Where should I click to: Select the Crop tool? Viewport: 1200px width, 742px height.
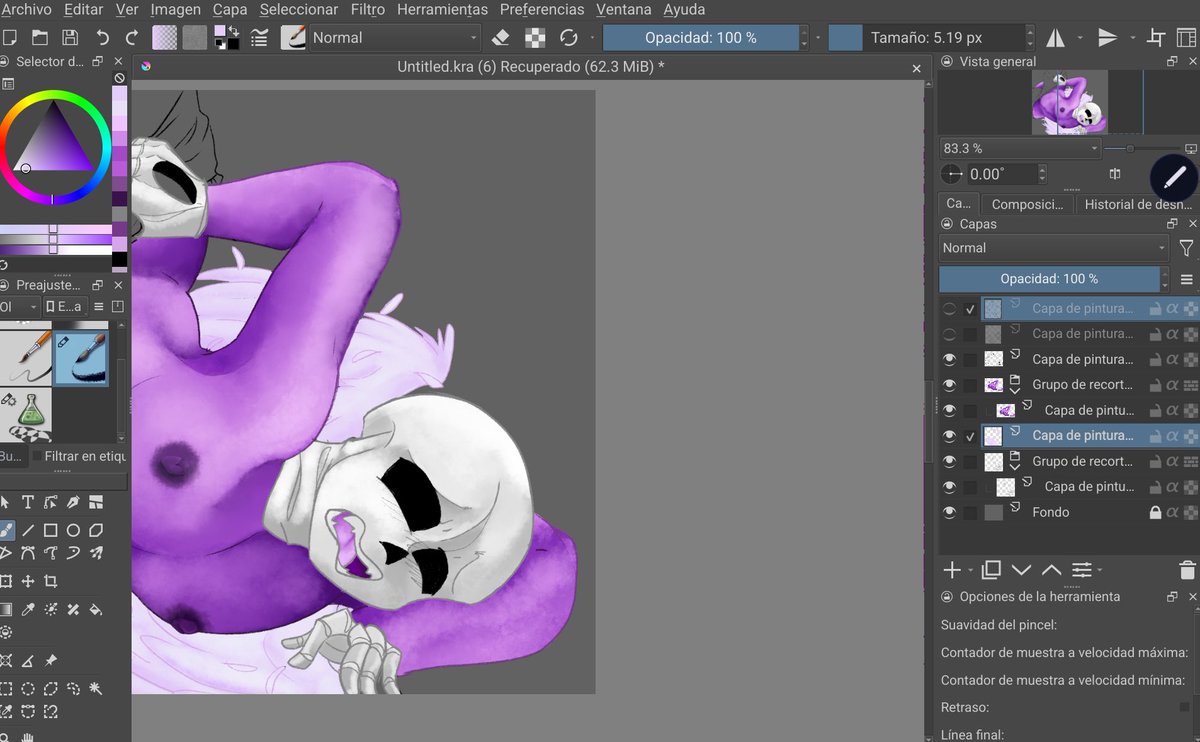(x=51, y=581)
